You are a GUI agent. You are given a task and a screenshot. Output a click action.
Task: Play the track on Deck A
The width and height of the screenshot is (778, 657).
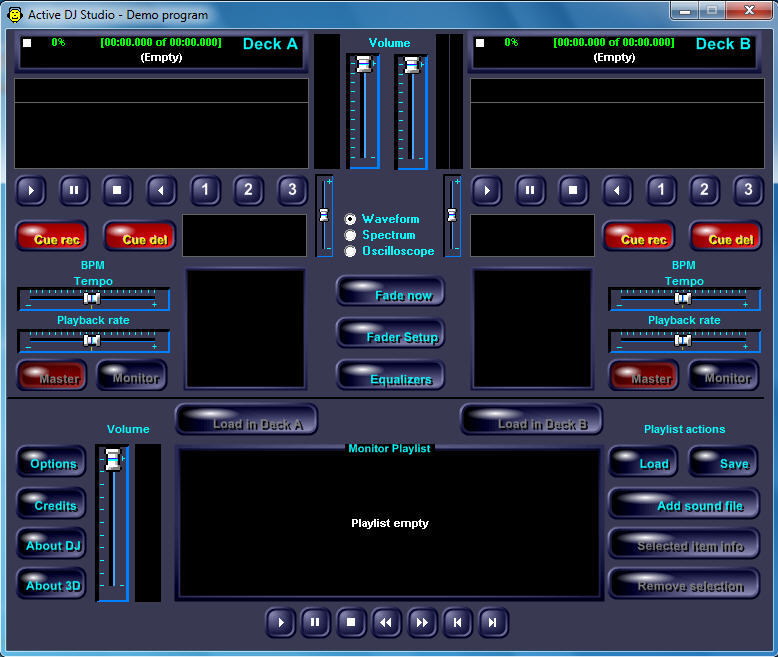click(31, 191)
